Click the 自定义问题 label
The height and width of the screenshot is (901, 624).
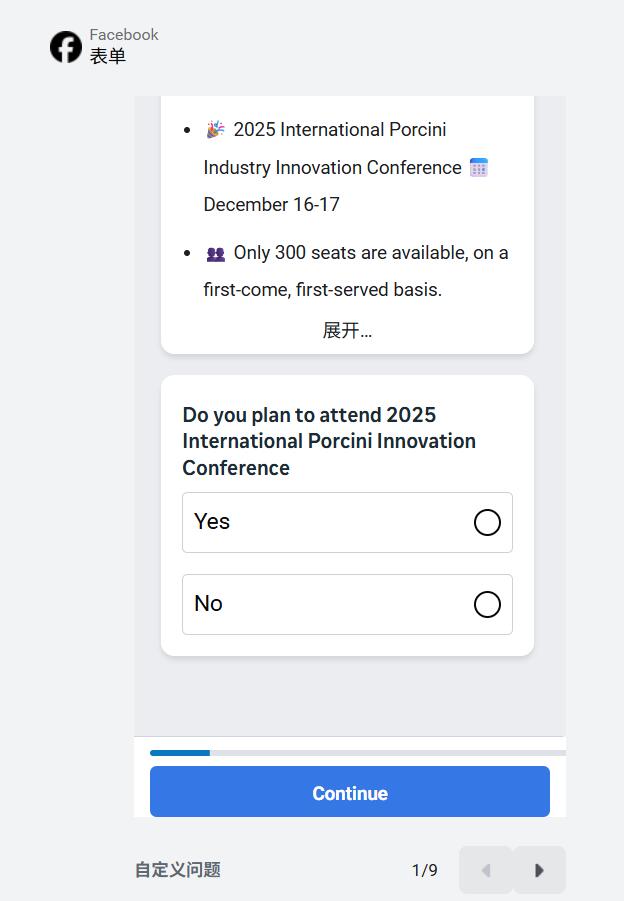click(x=178, y=870)
